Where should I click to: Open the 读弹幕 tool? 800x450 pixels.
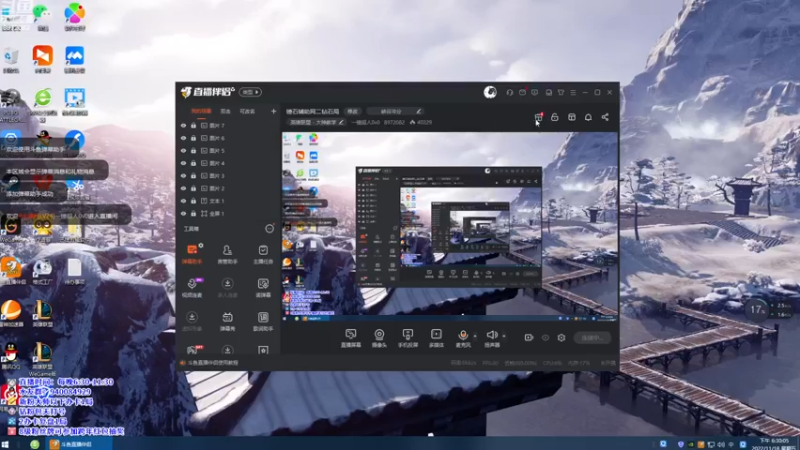point(263,287)
